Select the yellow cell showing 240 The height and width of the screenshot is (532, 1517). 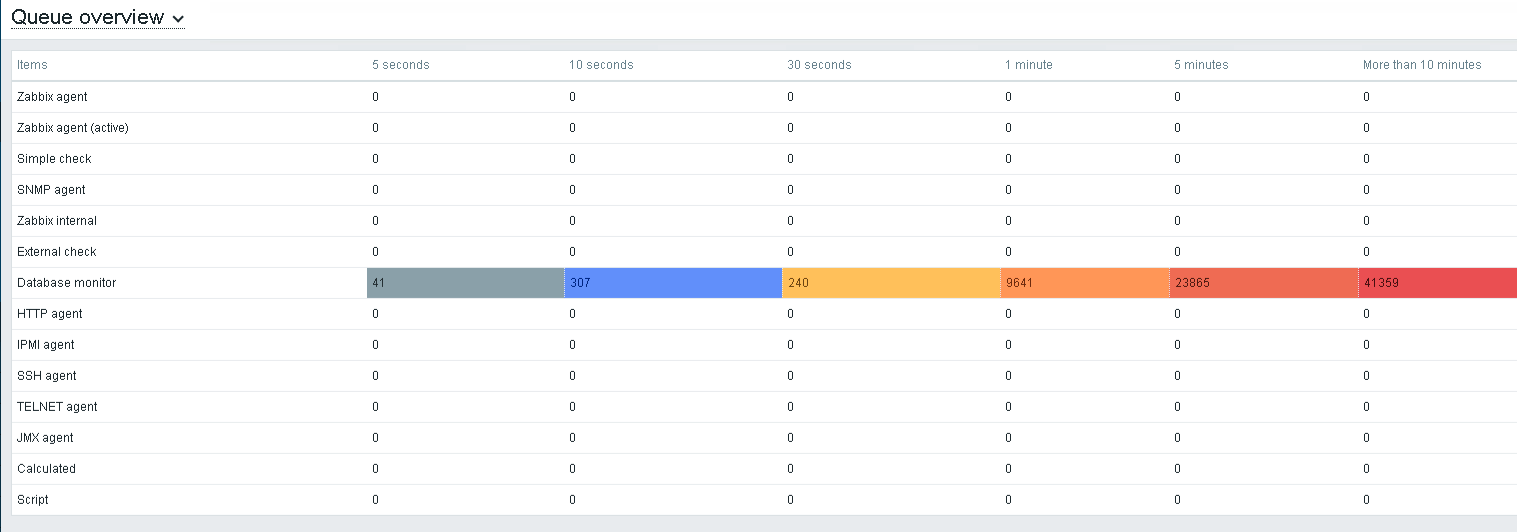(890, 283)
